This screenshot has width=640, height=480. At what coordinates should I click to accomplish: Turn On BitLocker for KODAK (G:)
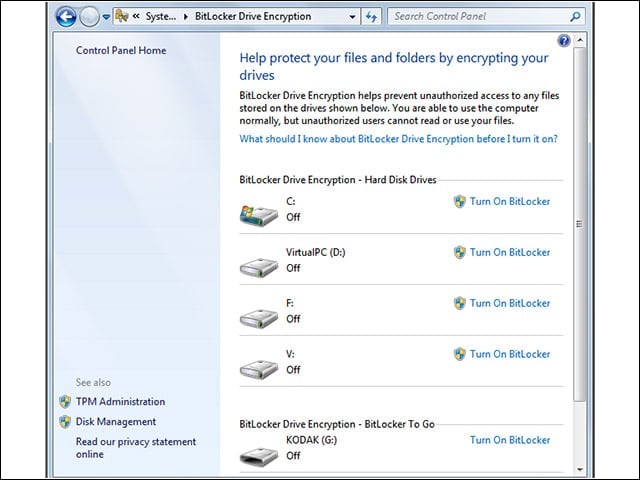coord(510,440)
